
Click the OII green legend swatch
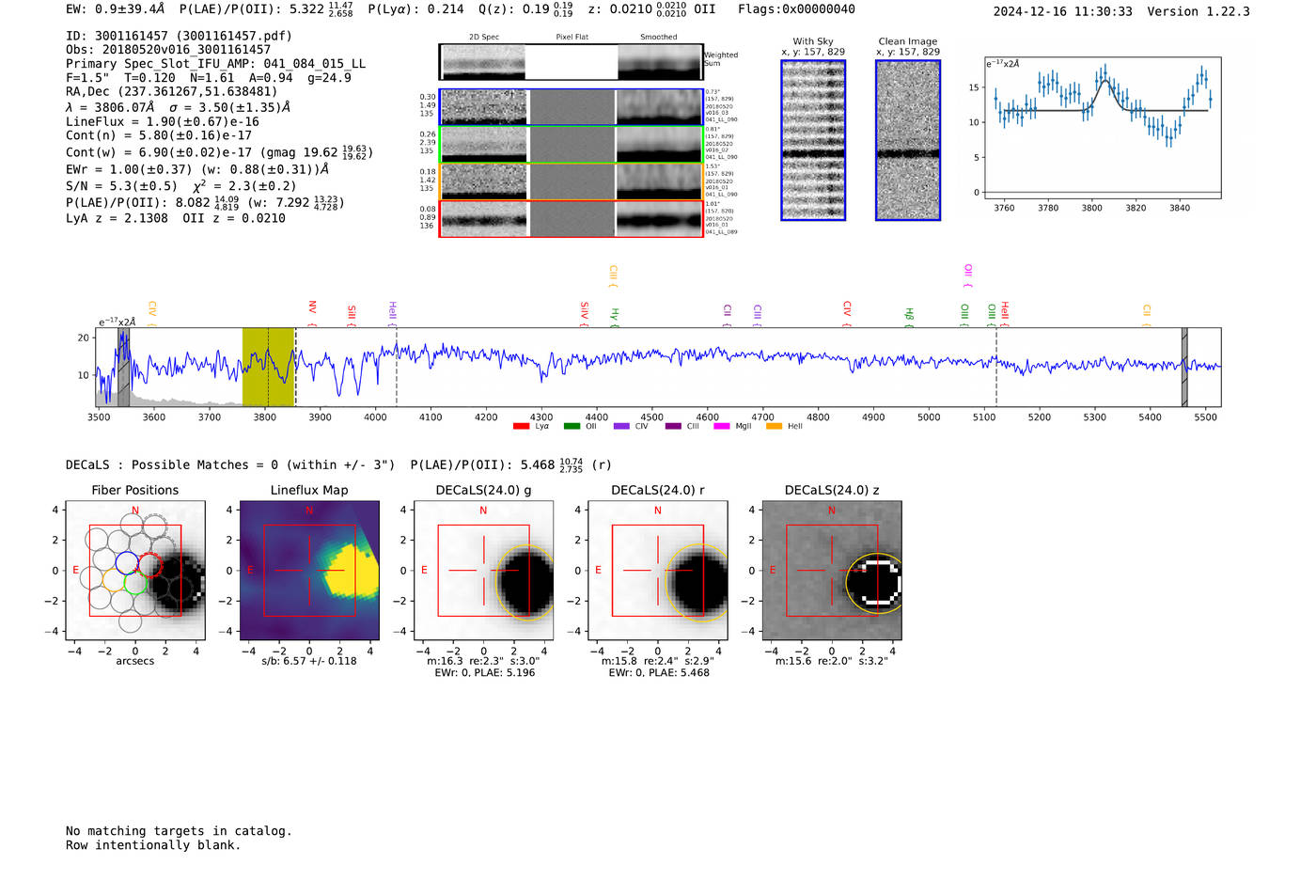(x=572, y=427)
